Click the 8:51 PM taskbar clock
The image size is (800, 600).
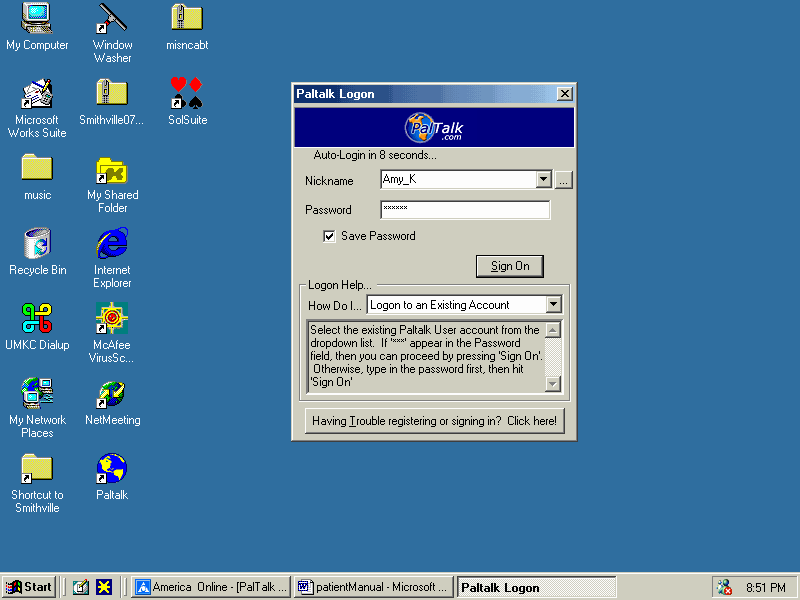click(x=765, y=588)
